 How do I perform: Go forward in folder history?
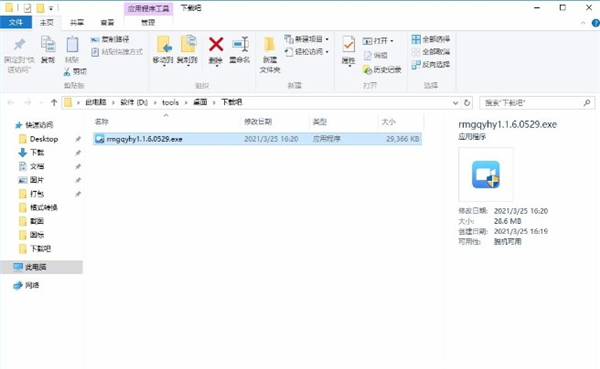(x=28, y=103)
